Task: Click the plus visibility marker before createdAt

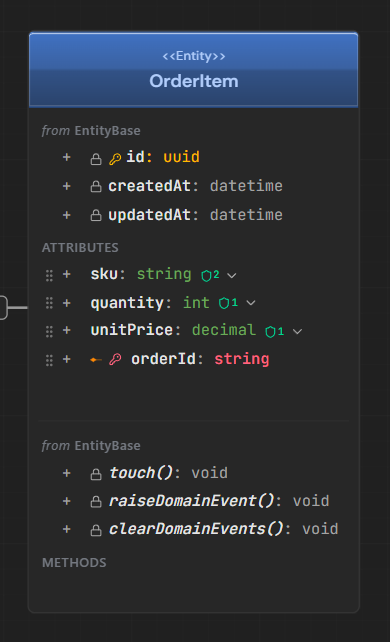Action: point(67,186)
